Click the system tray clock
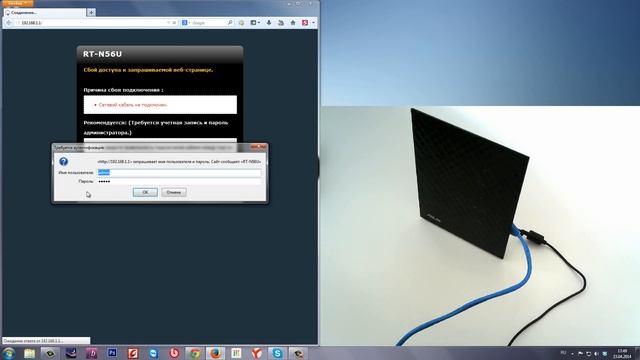 (622, 353)
